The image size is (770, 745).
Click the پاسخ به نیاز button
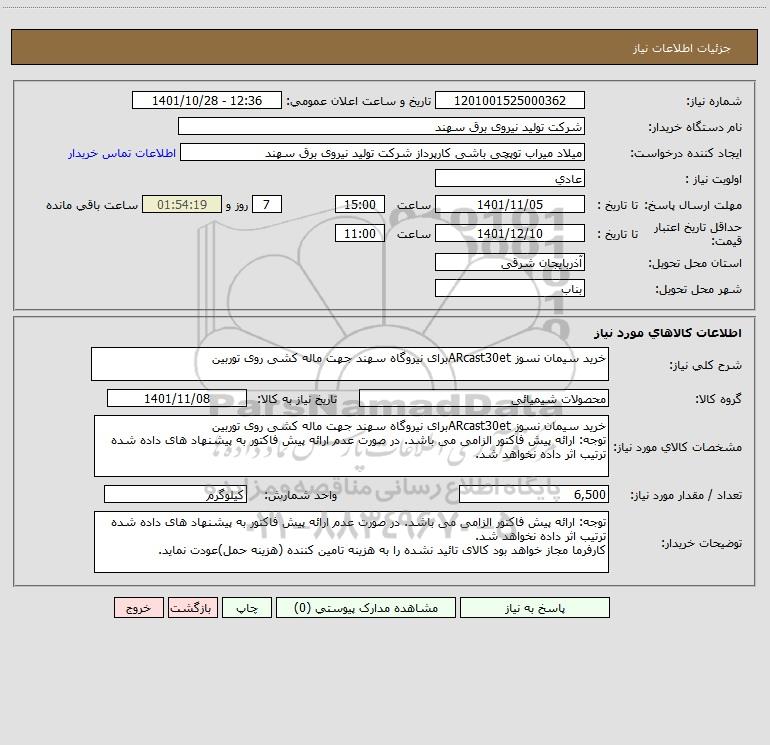pyautogui.click(x=535, y=607)
